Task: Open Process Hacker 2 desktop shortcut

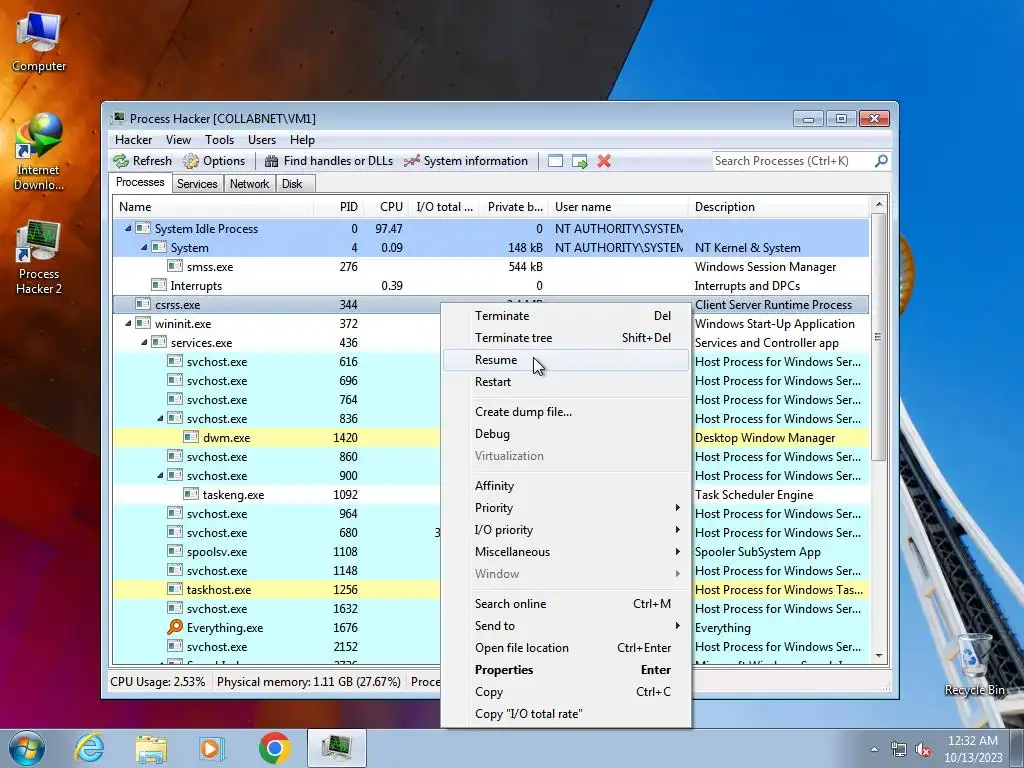Action: pyautogui.click(x=39, y=257)
